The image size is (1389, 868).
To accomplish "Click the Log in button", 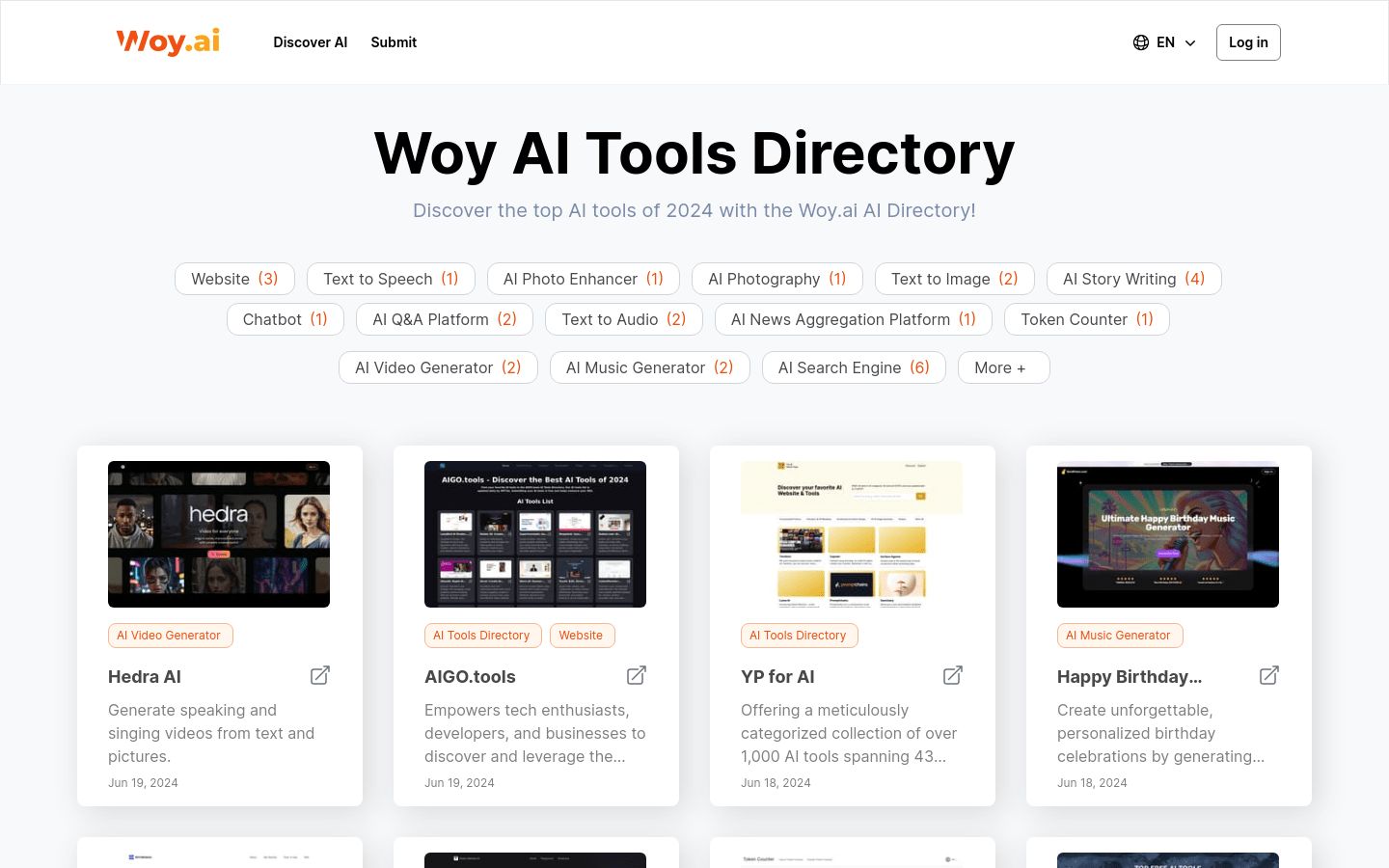I will pyautogui.click(x=1248, y=42).
